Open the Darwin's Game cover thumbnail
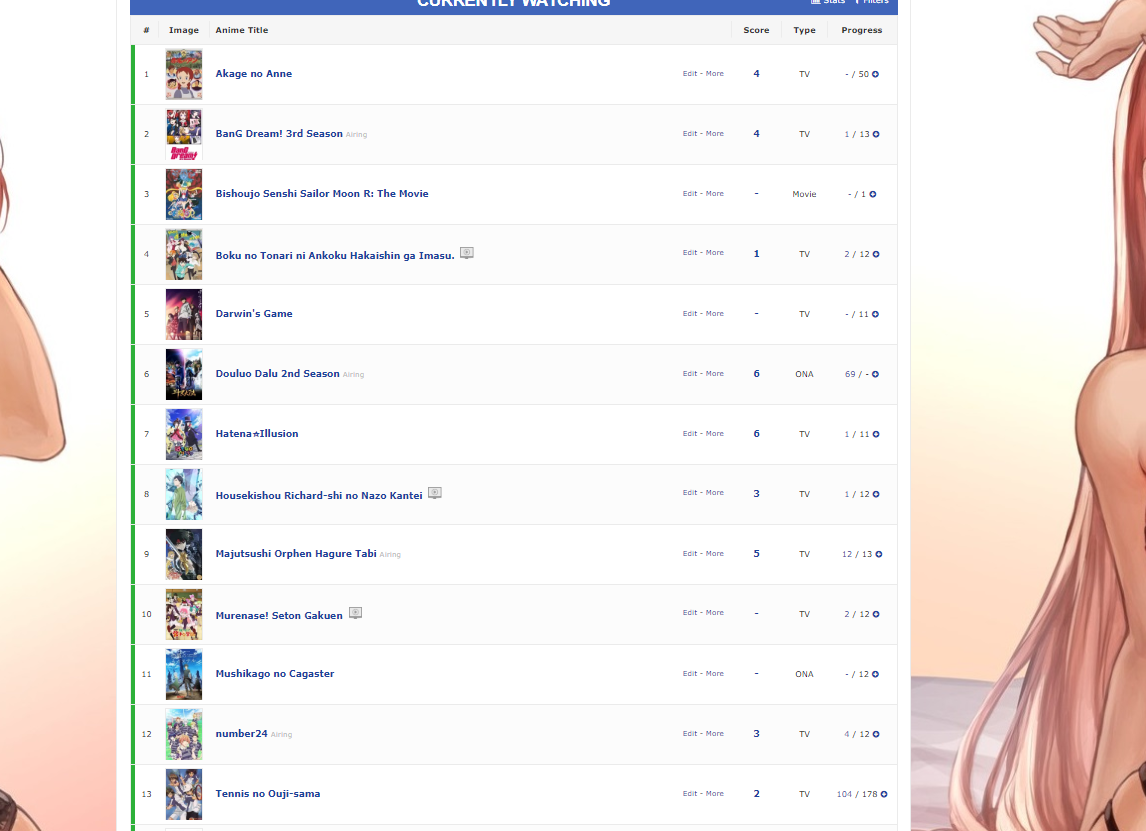 click(183, 314)
